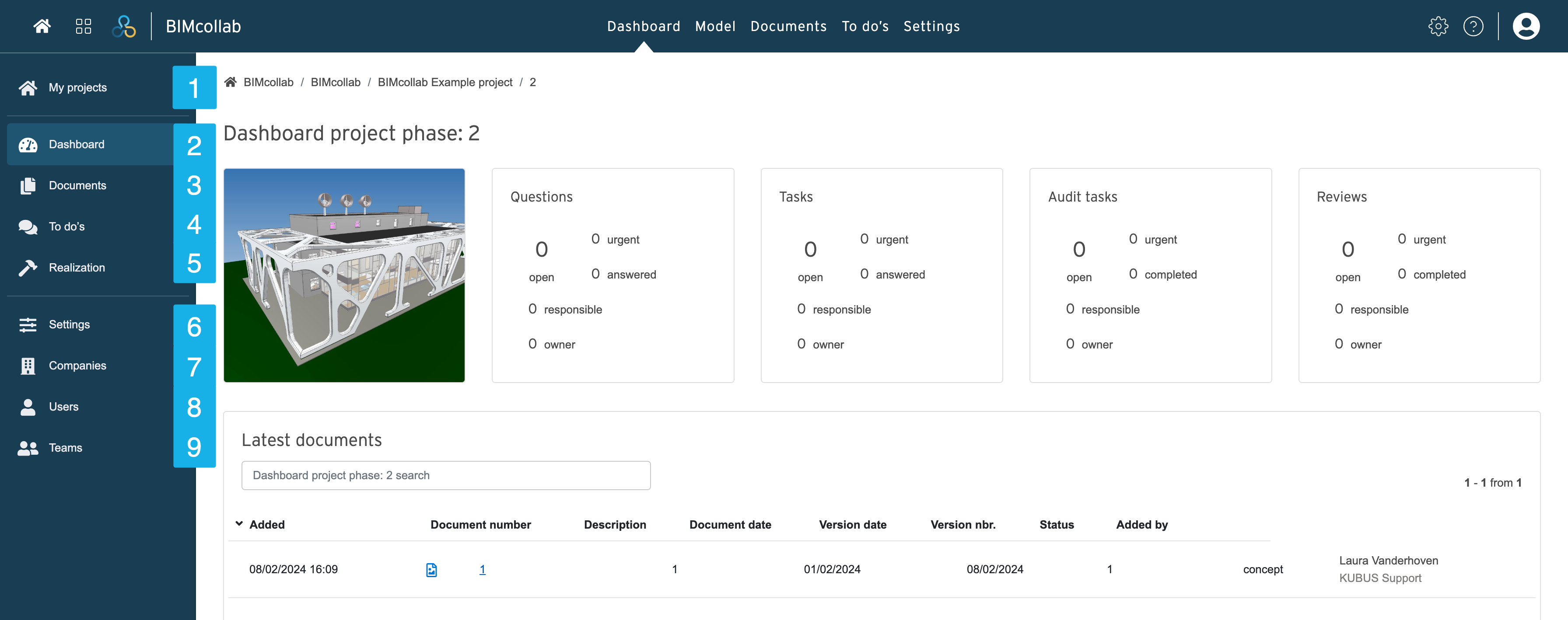Click the Realization hammer icon
Screen dimensions: 1568x620
tap(28, 268)
